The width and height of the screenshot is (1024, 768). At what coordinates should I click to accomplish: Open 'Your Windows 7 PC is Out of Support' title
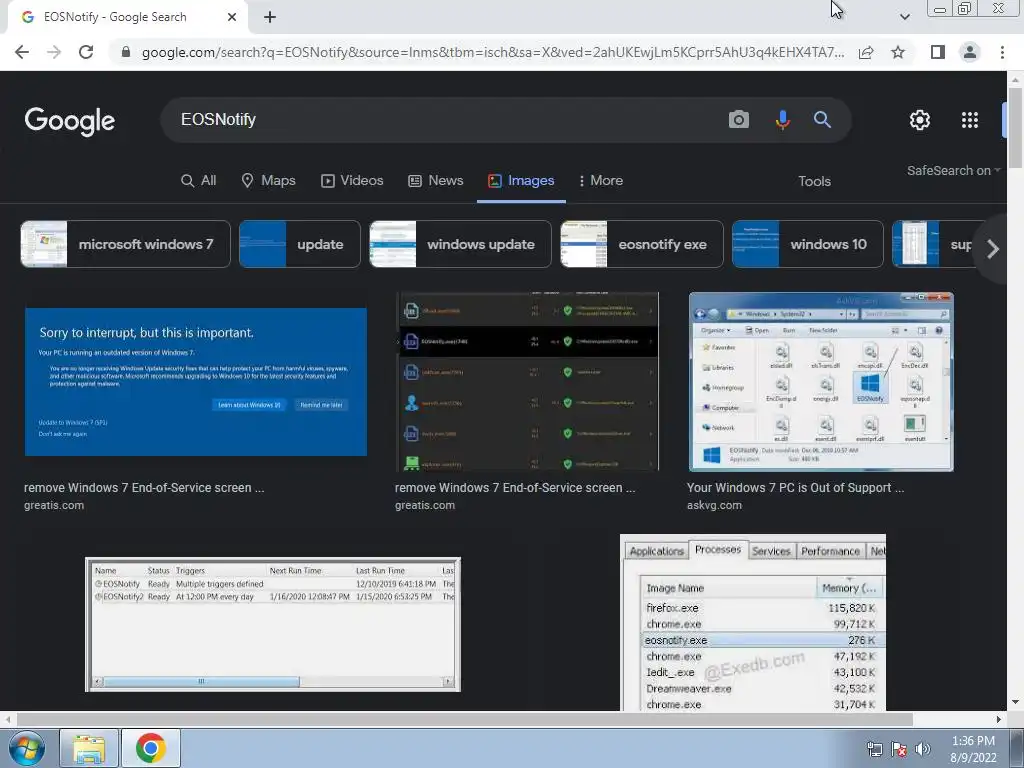click(795, 488)
